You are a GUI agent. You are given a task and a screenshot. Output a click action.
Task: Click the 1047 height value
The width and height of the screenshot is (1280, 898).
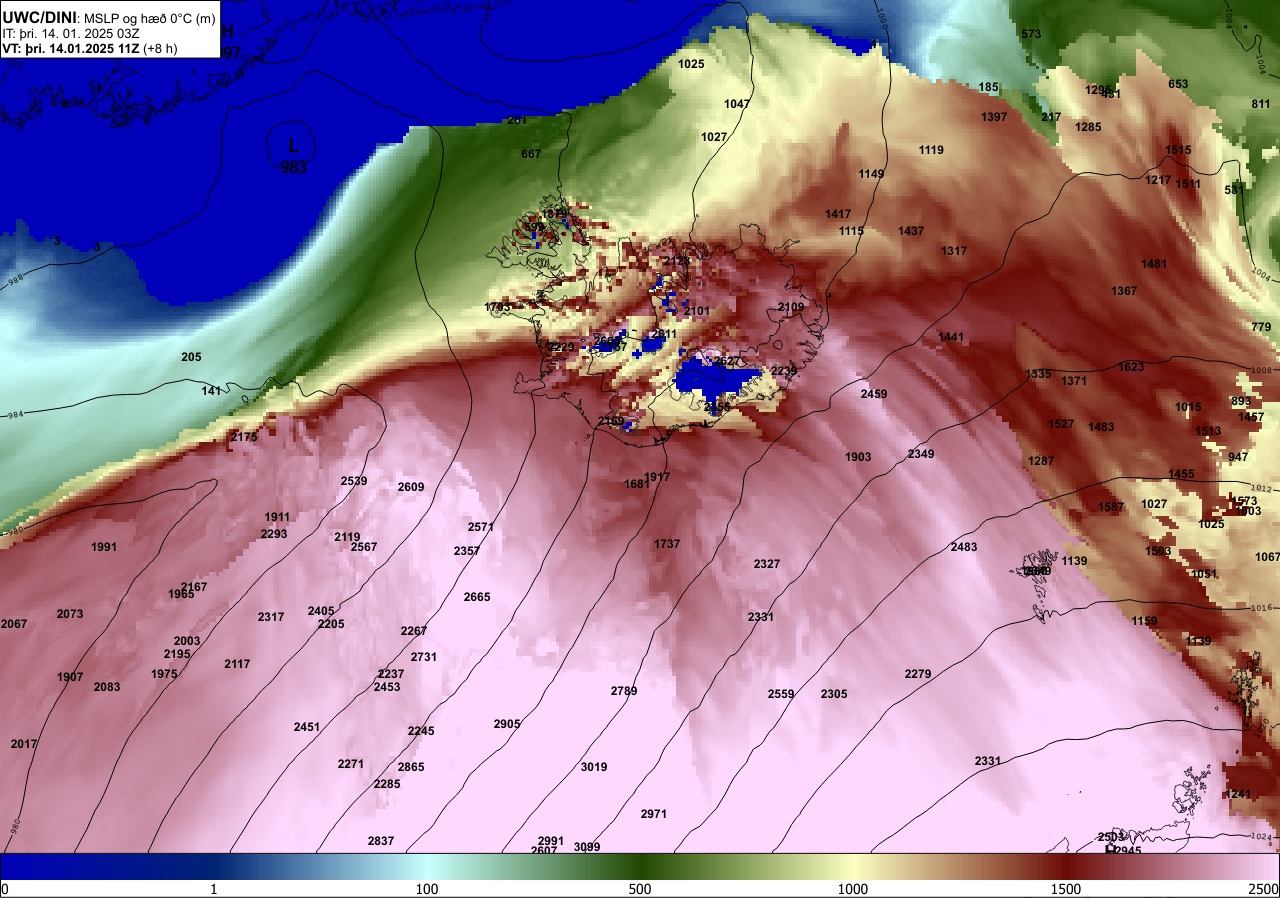(x=737, y=104)
